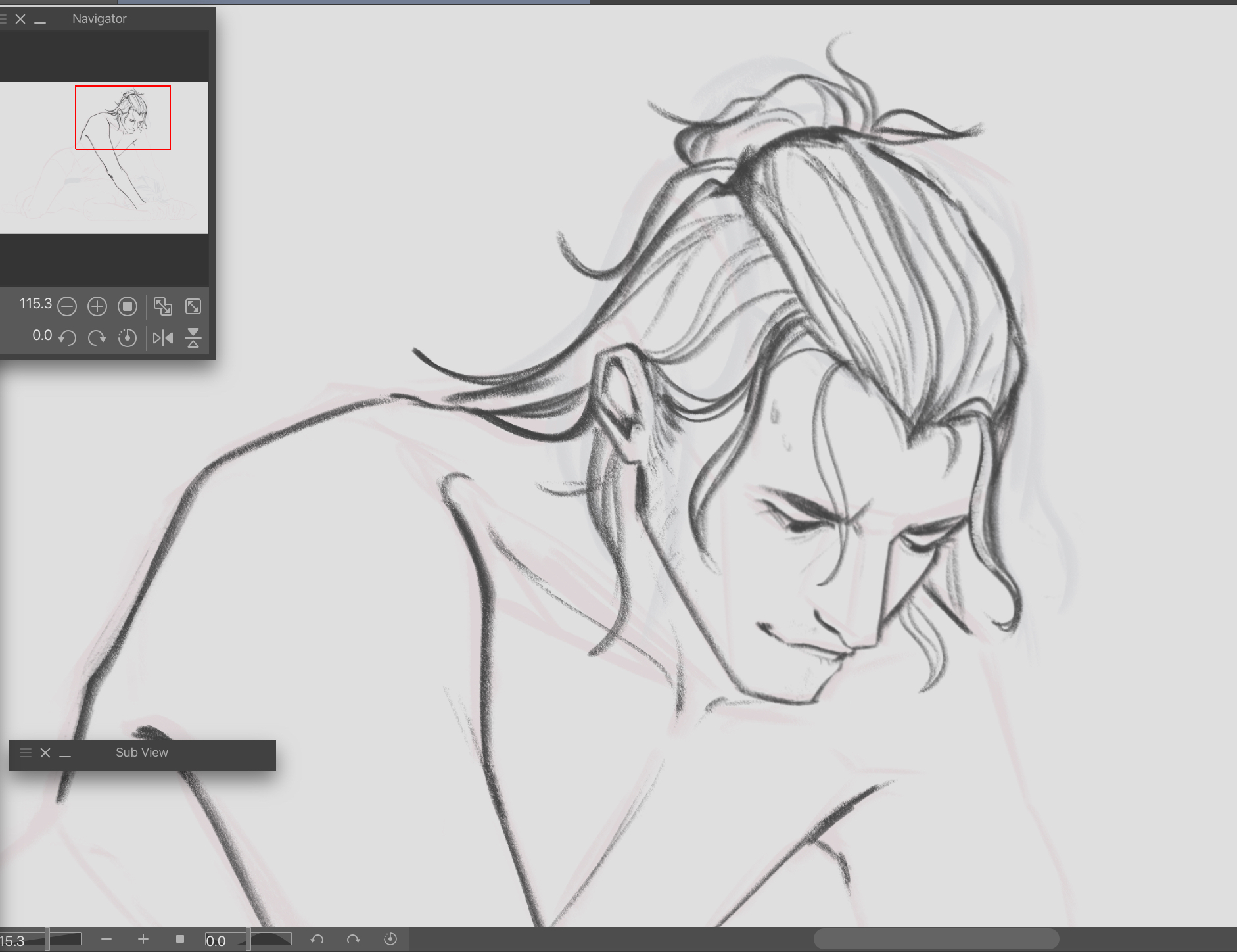Reset canvas rotation in Navigator panel
The width and height of the screenshot is (1237, 952).
tap(128, 338)
